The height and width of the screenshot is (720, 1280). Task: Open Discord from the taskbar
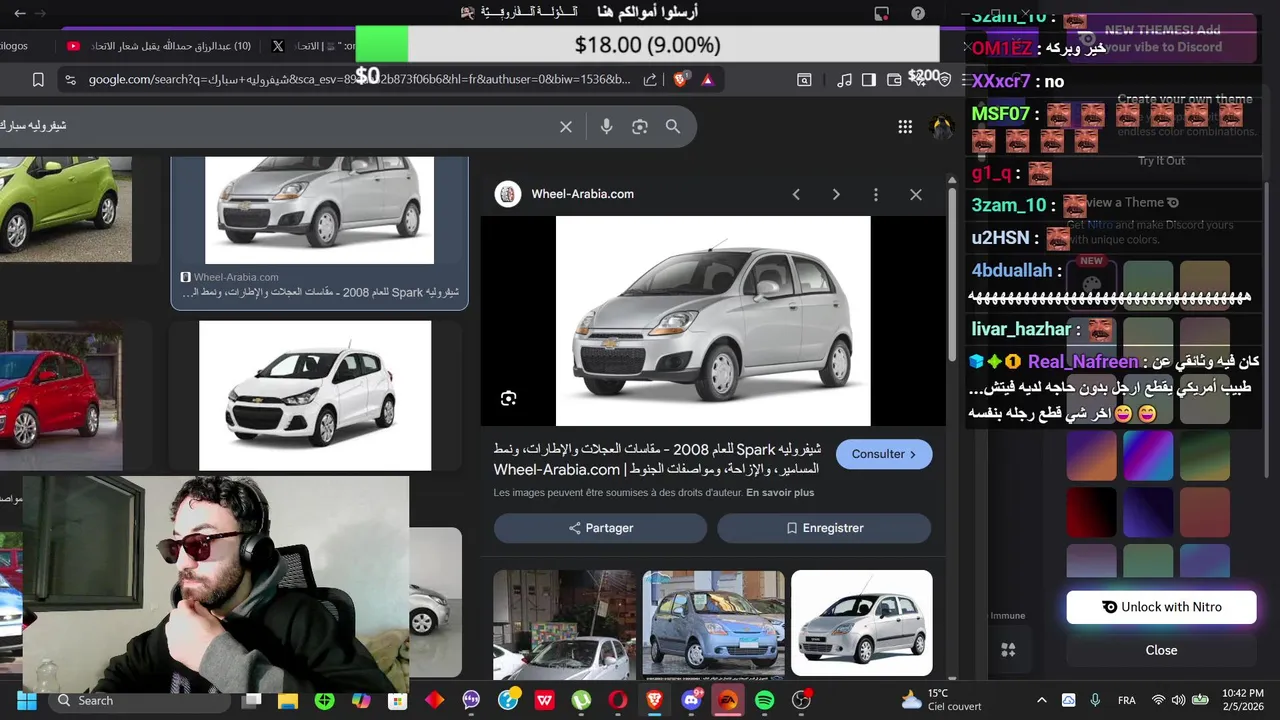[x=691, y=700]
